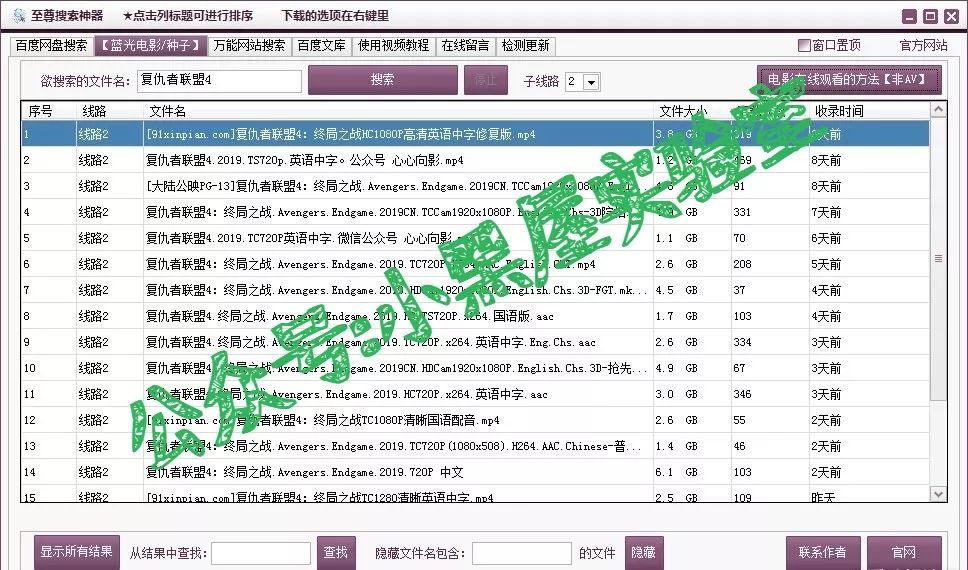This screenshot has height=570, width=968.
Task: Click the 搜索 button
Action: point(383,80)
